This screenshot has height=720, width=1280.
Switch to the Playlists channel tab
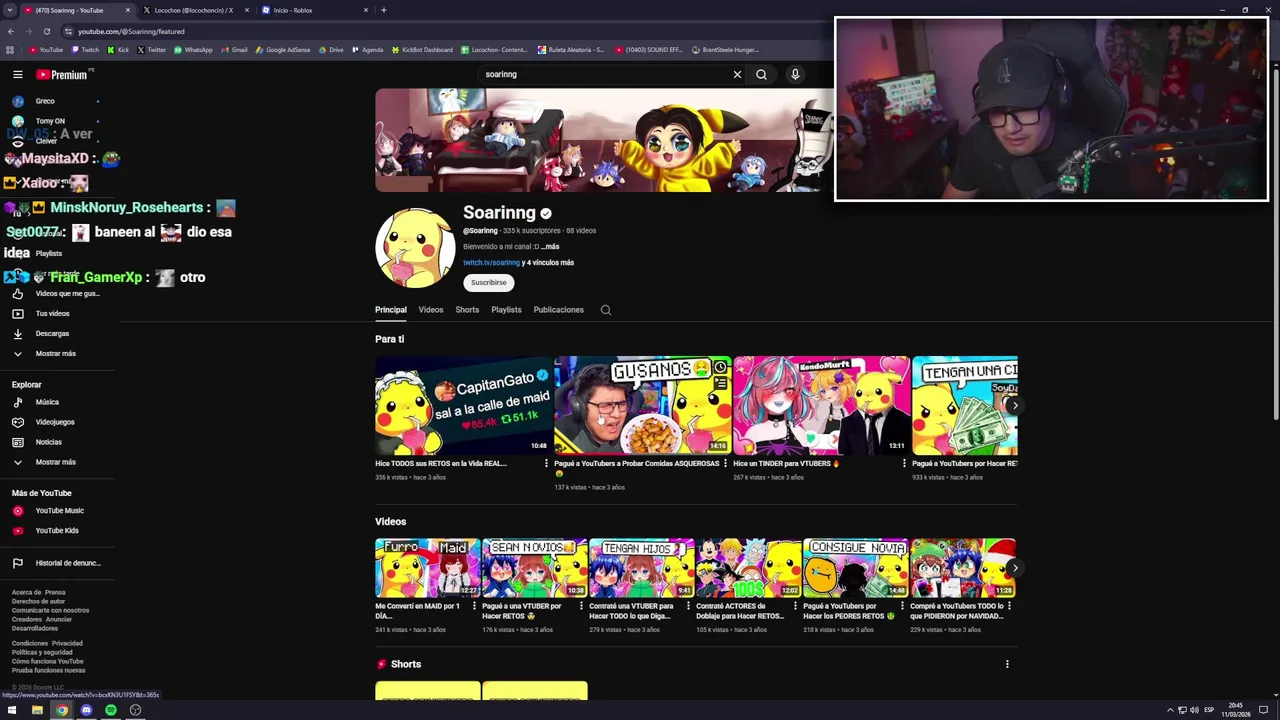506,310
